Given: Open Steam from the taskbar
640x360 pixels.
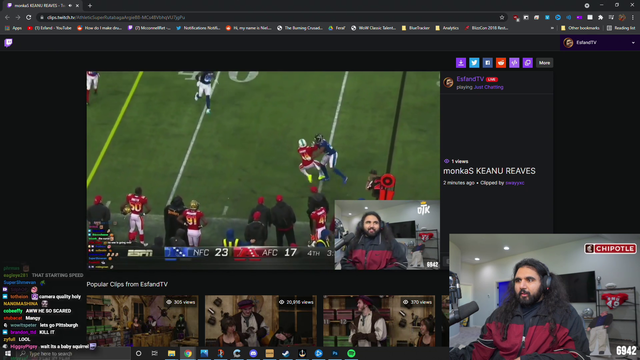Looking at the screenshot, I should point(286,353).
